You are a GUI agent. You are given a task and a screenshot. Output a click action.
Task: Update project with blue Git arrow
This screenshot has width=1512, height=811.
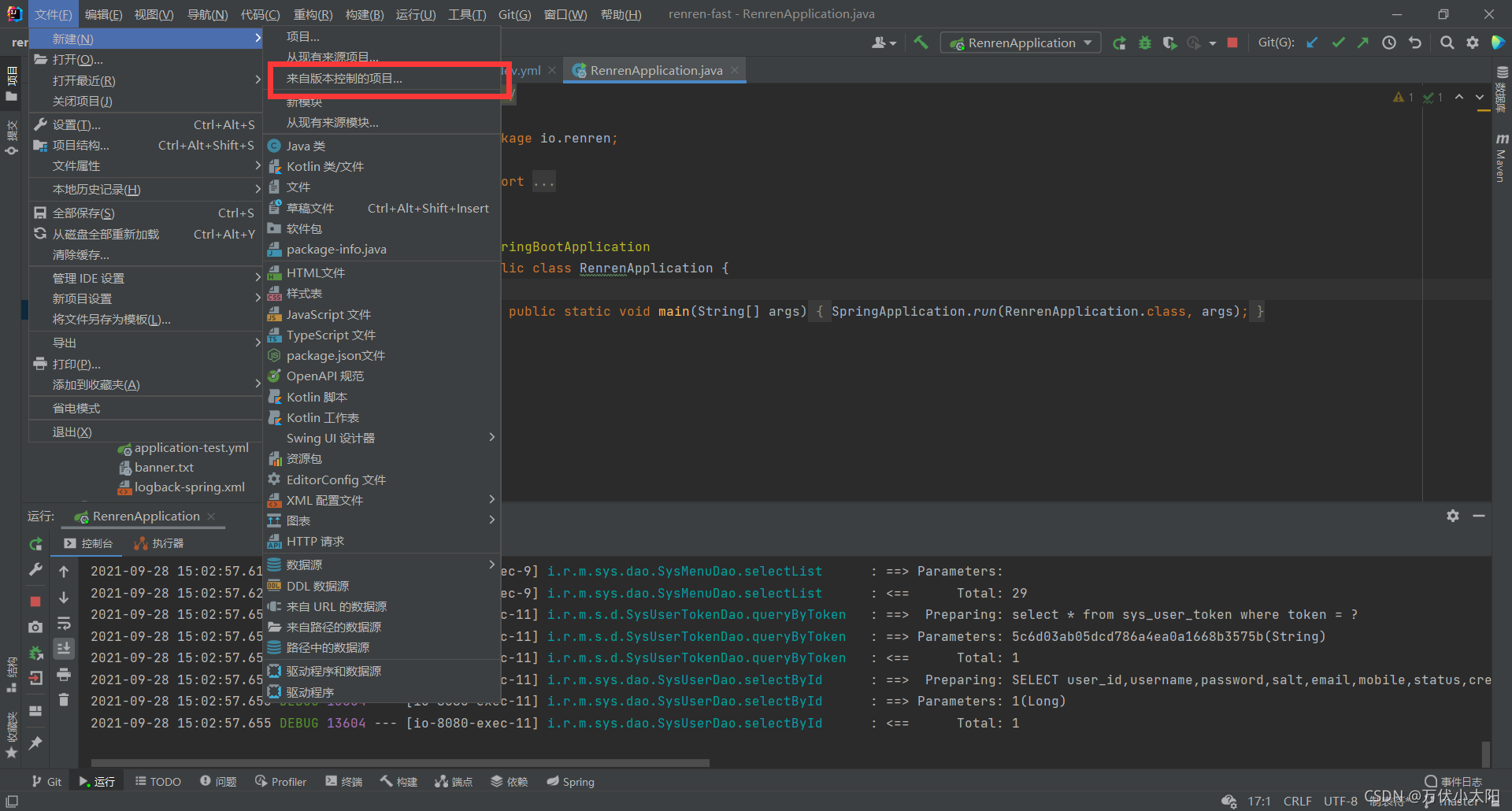coord(1312,43)
